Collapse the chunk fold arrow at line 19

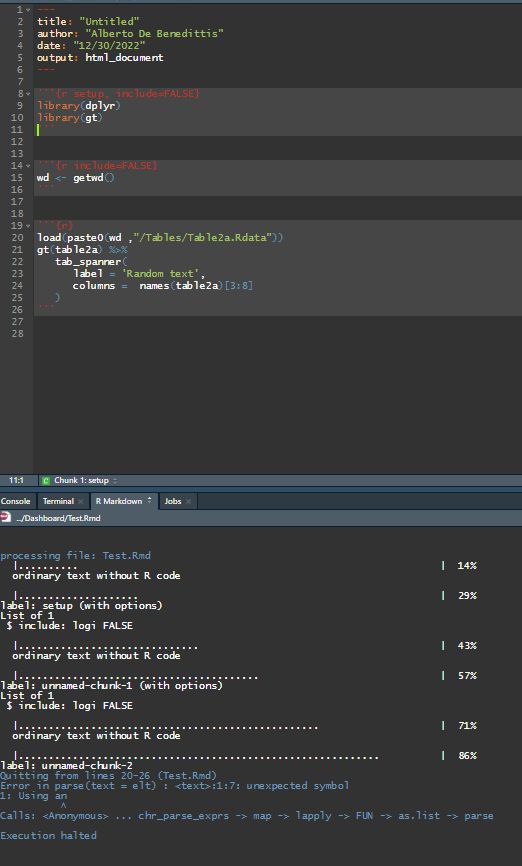[29, 225]
